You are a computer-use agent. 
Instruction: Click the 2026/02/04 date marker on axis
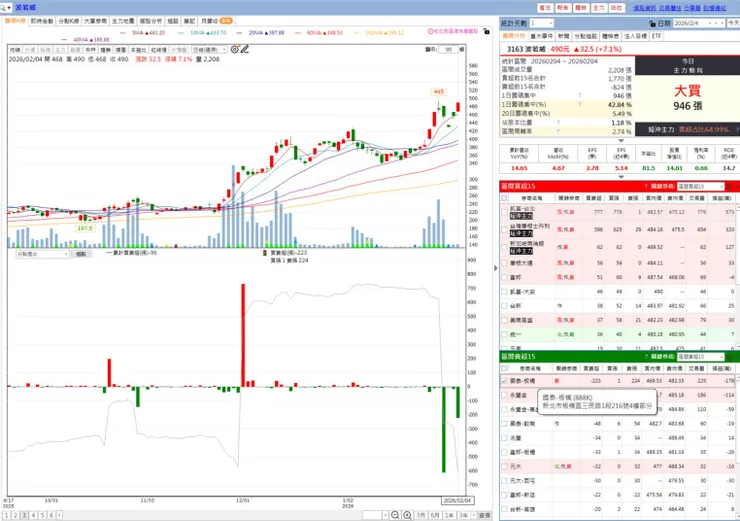click(x=457, y=500)
